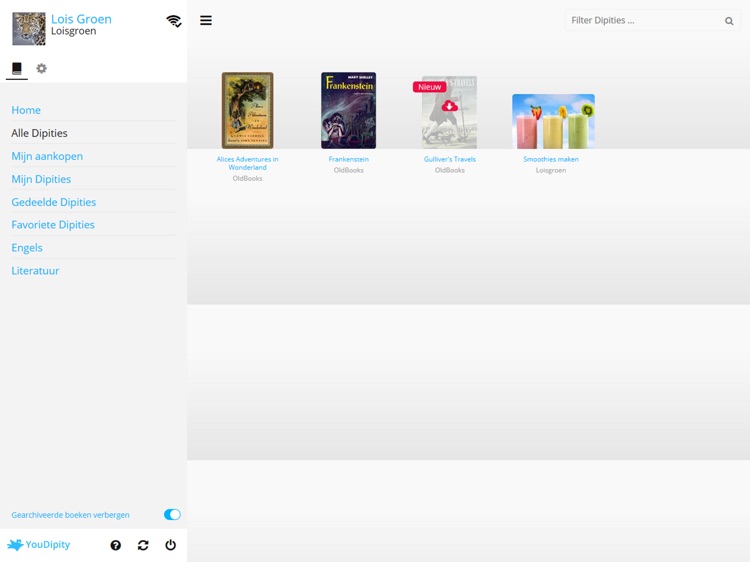Open the settings gear tab

(42, 68)
